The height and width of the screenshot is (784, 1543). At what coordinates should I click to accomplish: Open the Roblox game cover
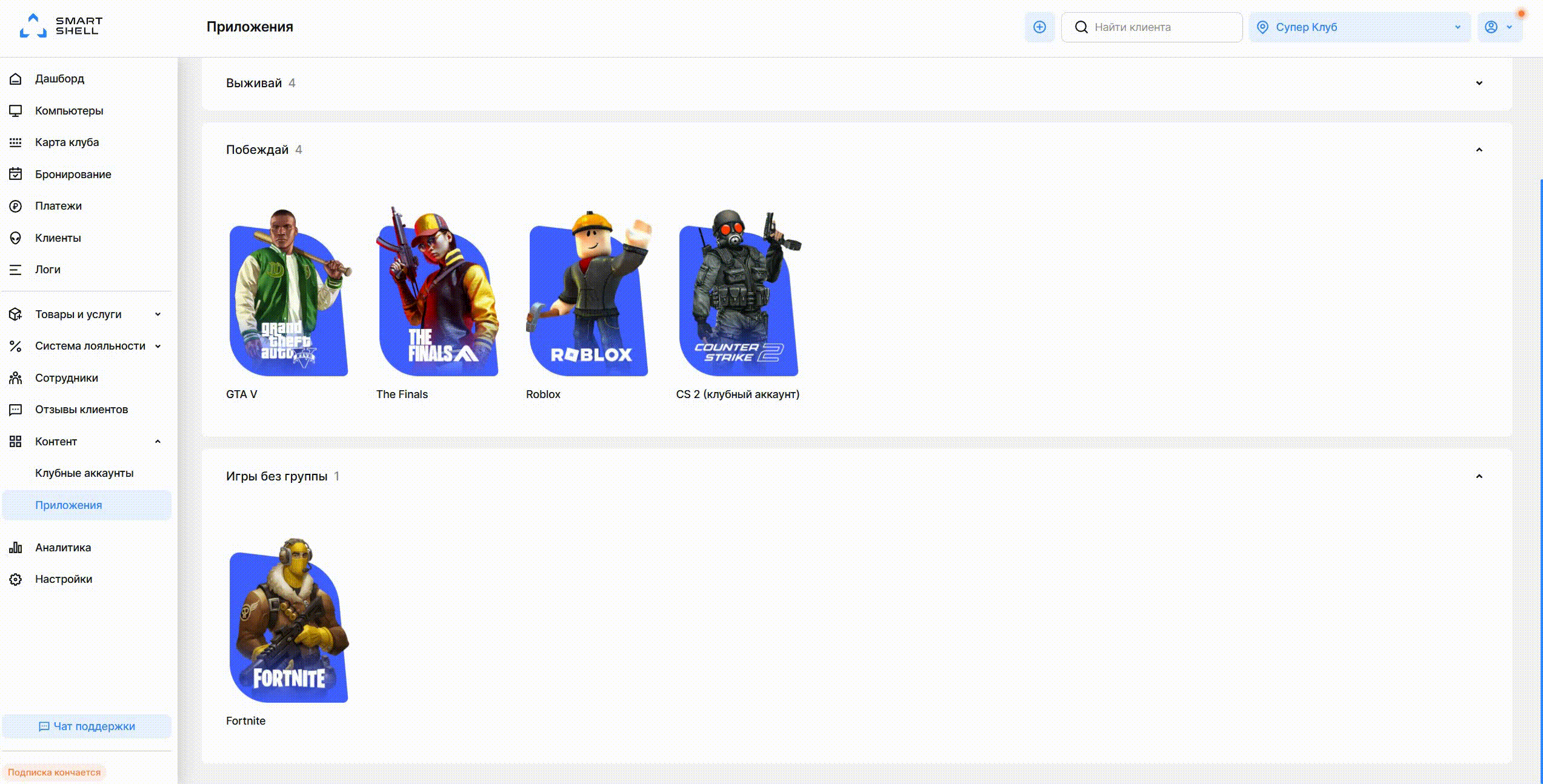(x=588, y=294)
